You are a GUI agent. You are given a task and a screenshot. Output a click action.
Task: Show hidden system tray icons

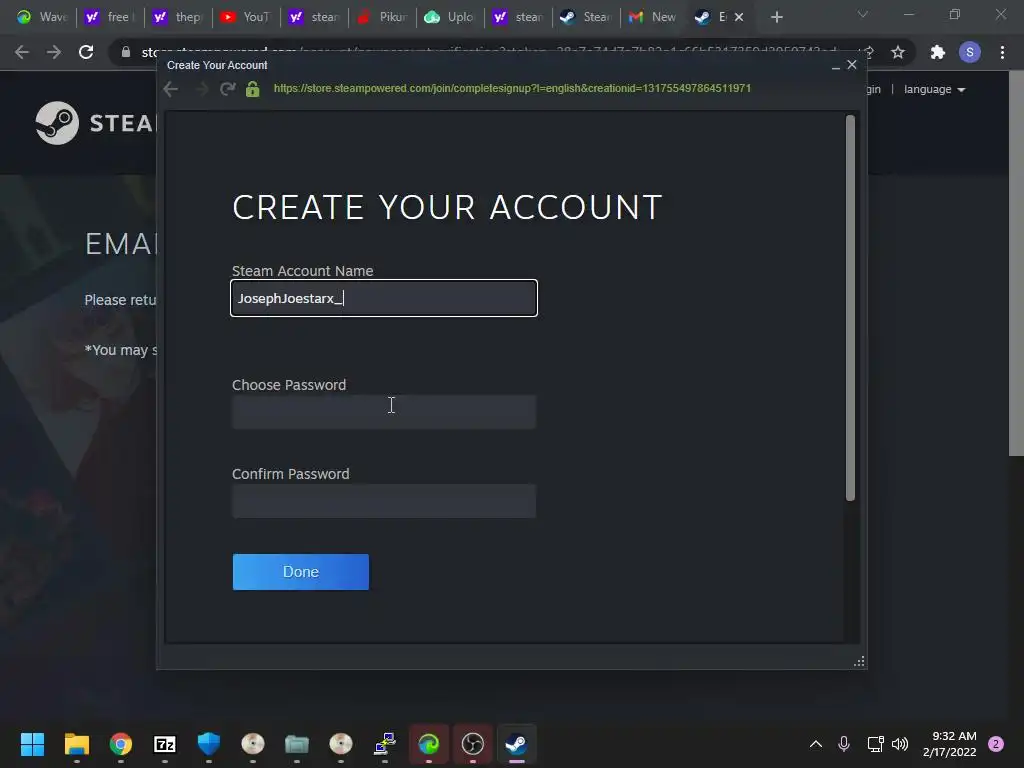[816, 744]
